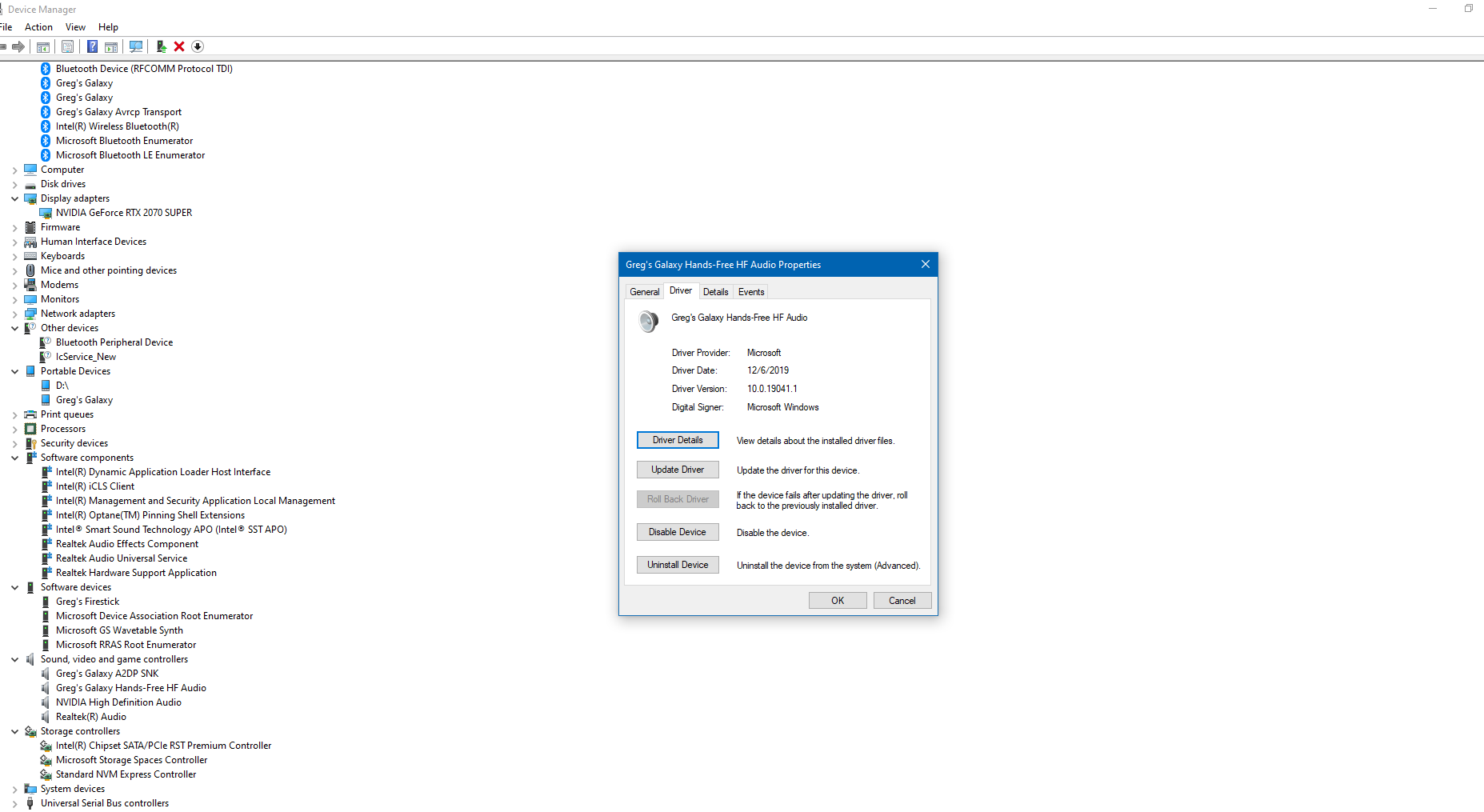Close the Hands-Free HF Audio Properties dialog
The height and width of the screenshot is (812, 1484).
click(926, 264)
